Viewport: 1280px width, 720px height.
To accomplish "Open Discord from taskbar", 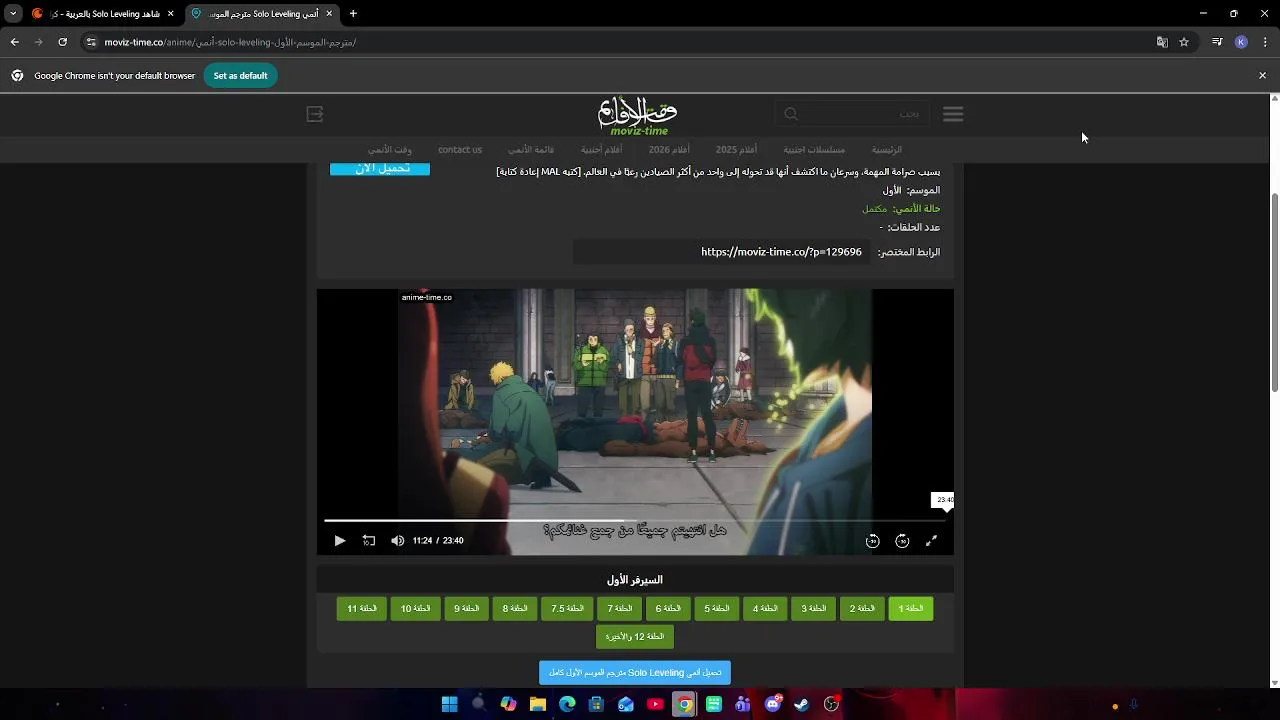I will point(773,704).
